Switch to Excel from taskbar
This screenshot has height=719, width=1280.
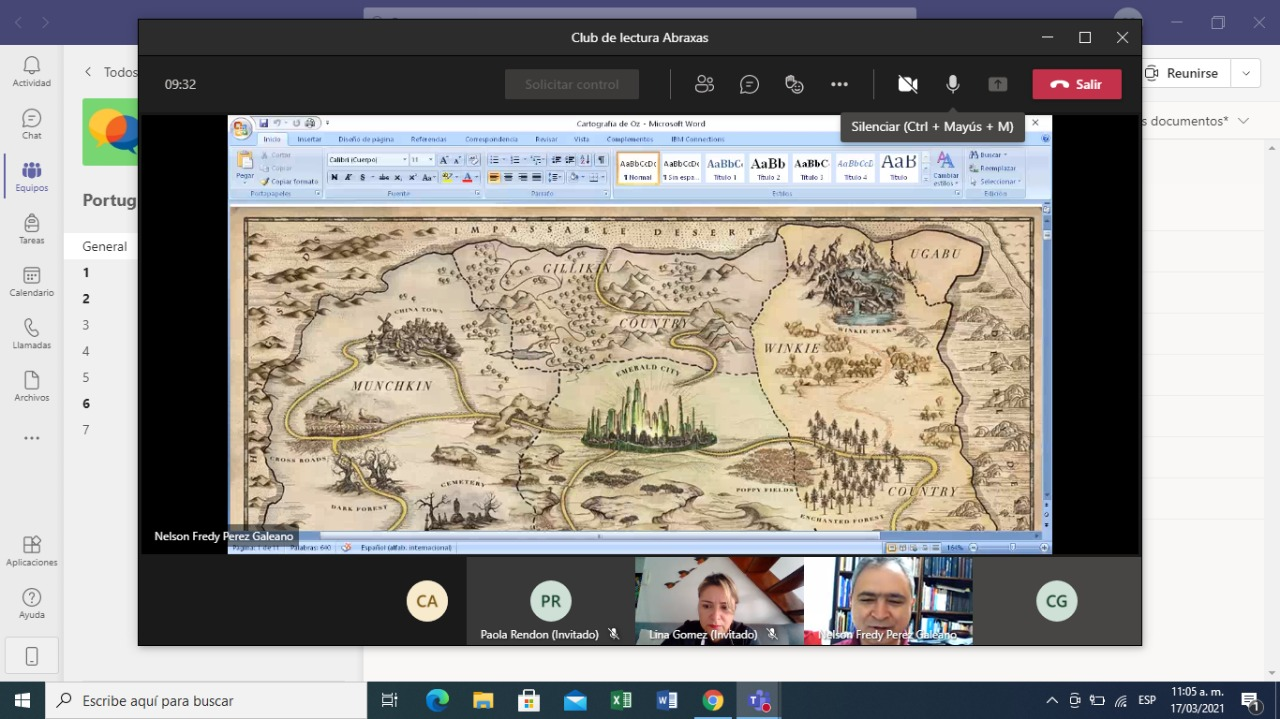621,700
